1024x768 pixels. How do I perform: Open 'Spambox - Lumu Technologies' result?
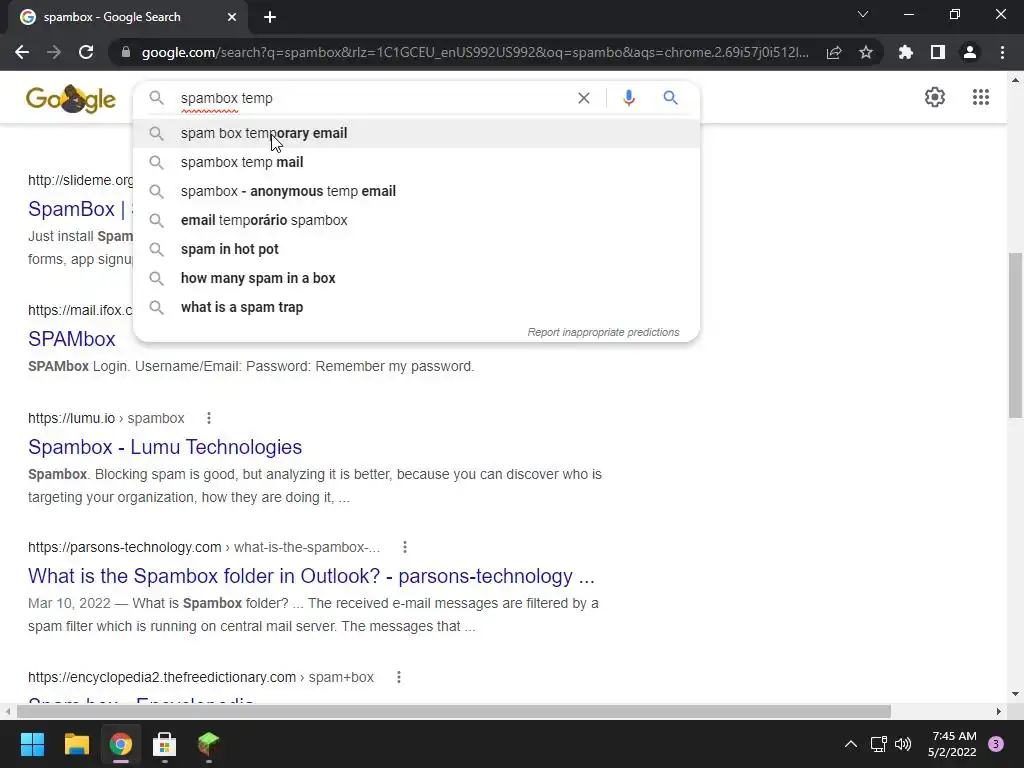tap(165, 447)
